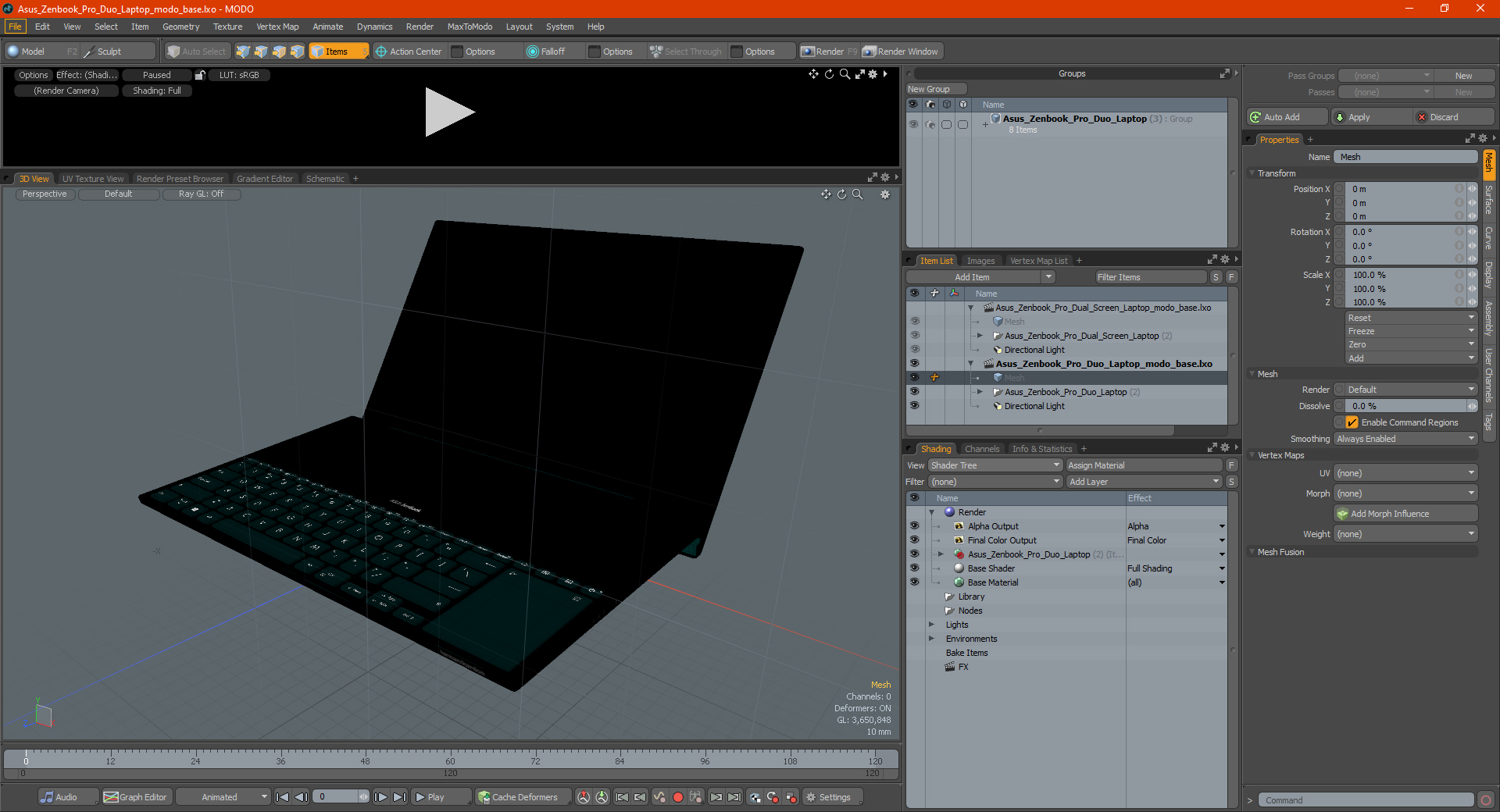Go to last frame in transport
The height and width of the screenshot is (812, 1500).
399,797
